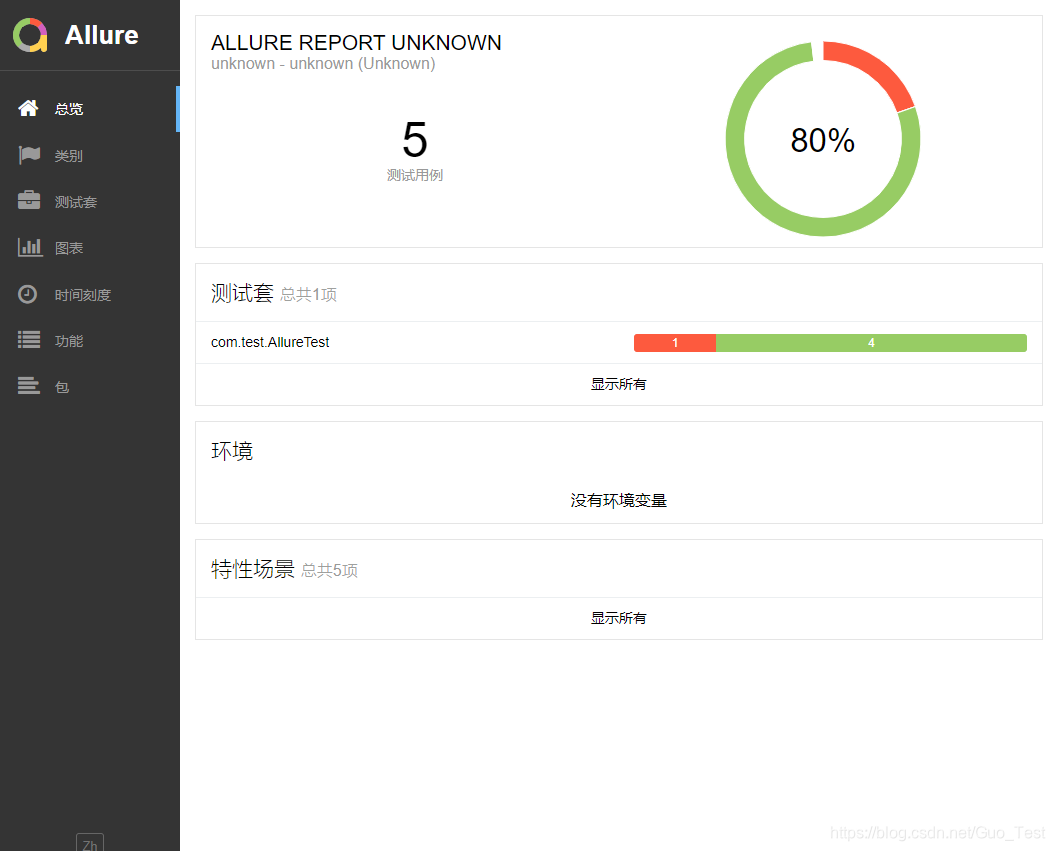Image resolution: width=1055 pixels, height=851 pixels.
Task: Click the list icon for 功能
Action: point(29,340)
